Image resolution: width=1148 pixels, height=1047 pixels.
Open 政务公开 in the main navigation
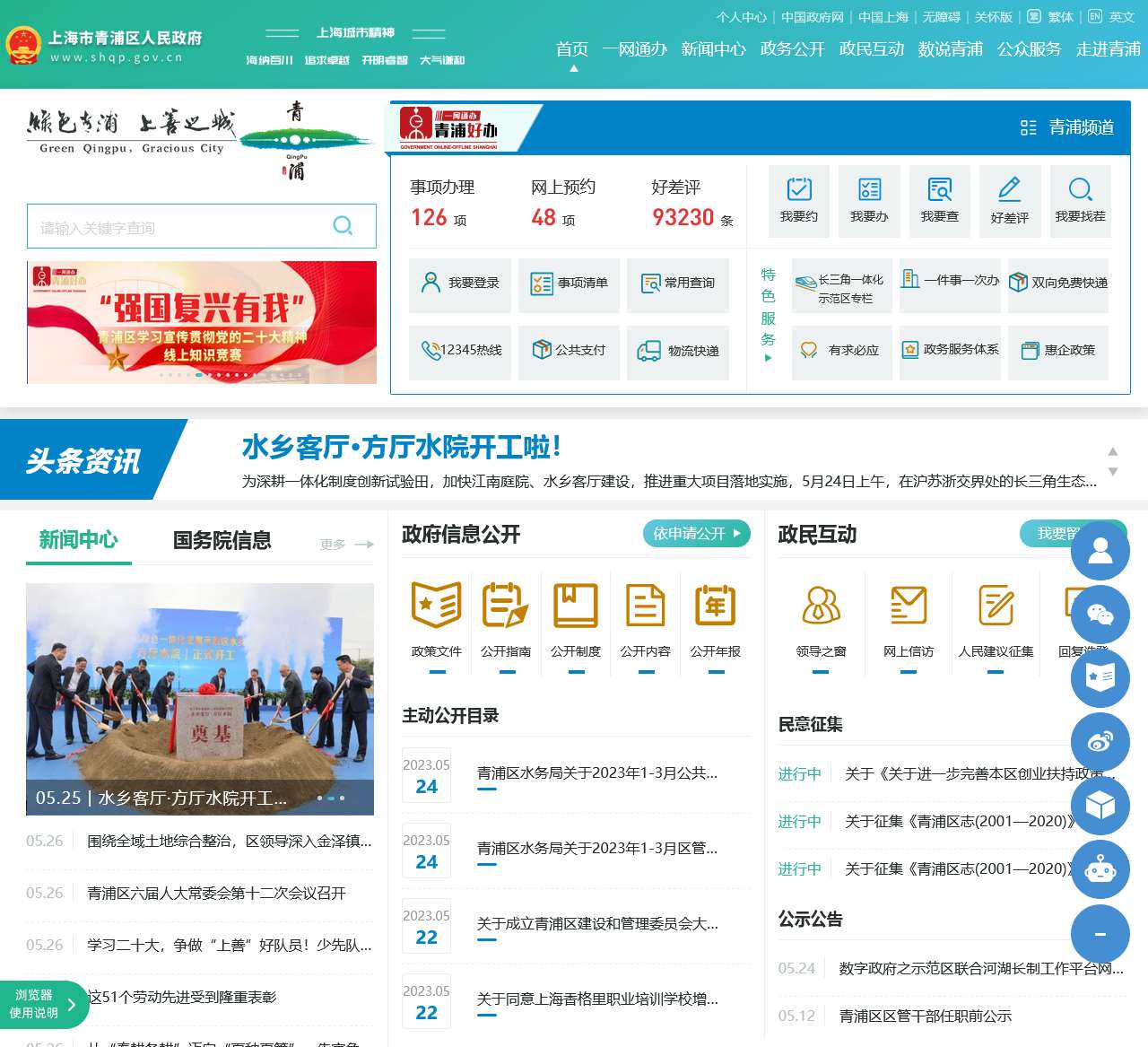pos(792,49)
